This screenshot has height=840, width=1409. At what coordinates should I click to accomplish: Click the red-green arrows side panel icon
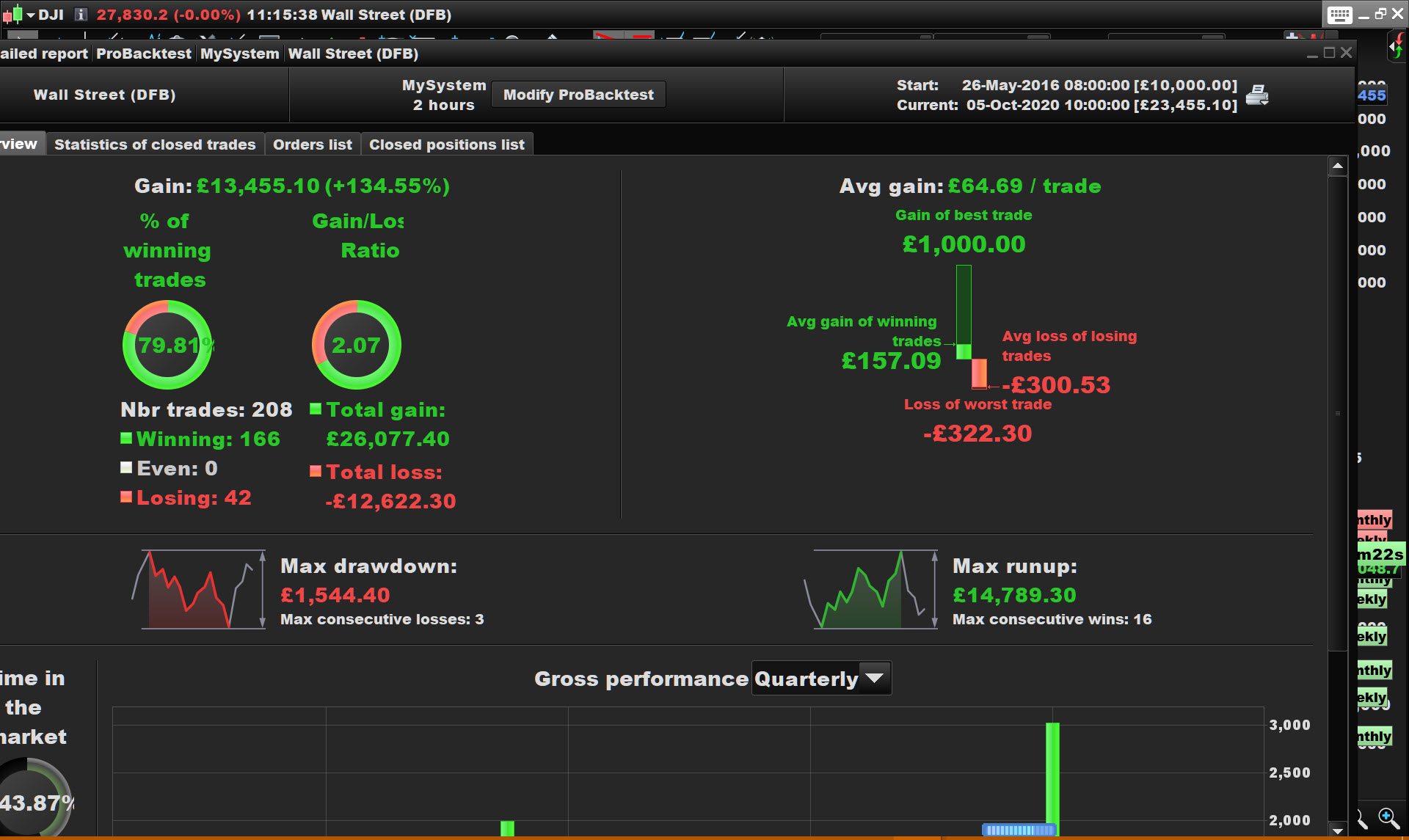click(1397, 46)
